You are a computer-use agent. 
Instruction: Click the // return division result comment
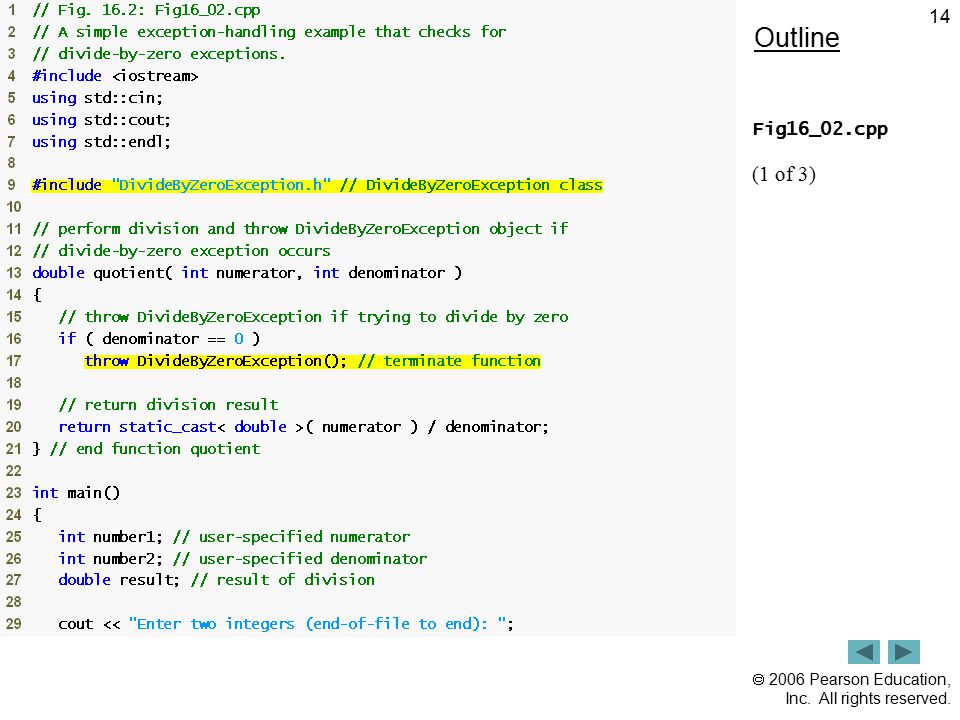[168, 405]
